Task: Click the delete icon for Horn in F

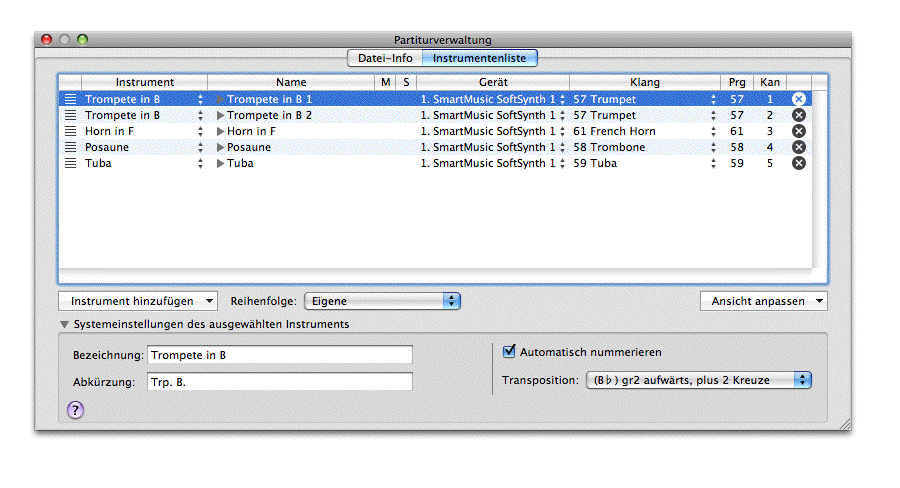Action: [798, 131]
